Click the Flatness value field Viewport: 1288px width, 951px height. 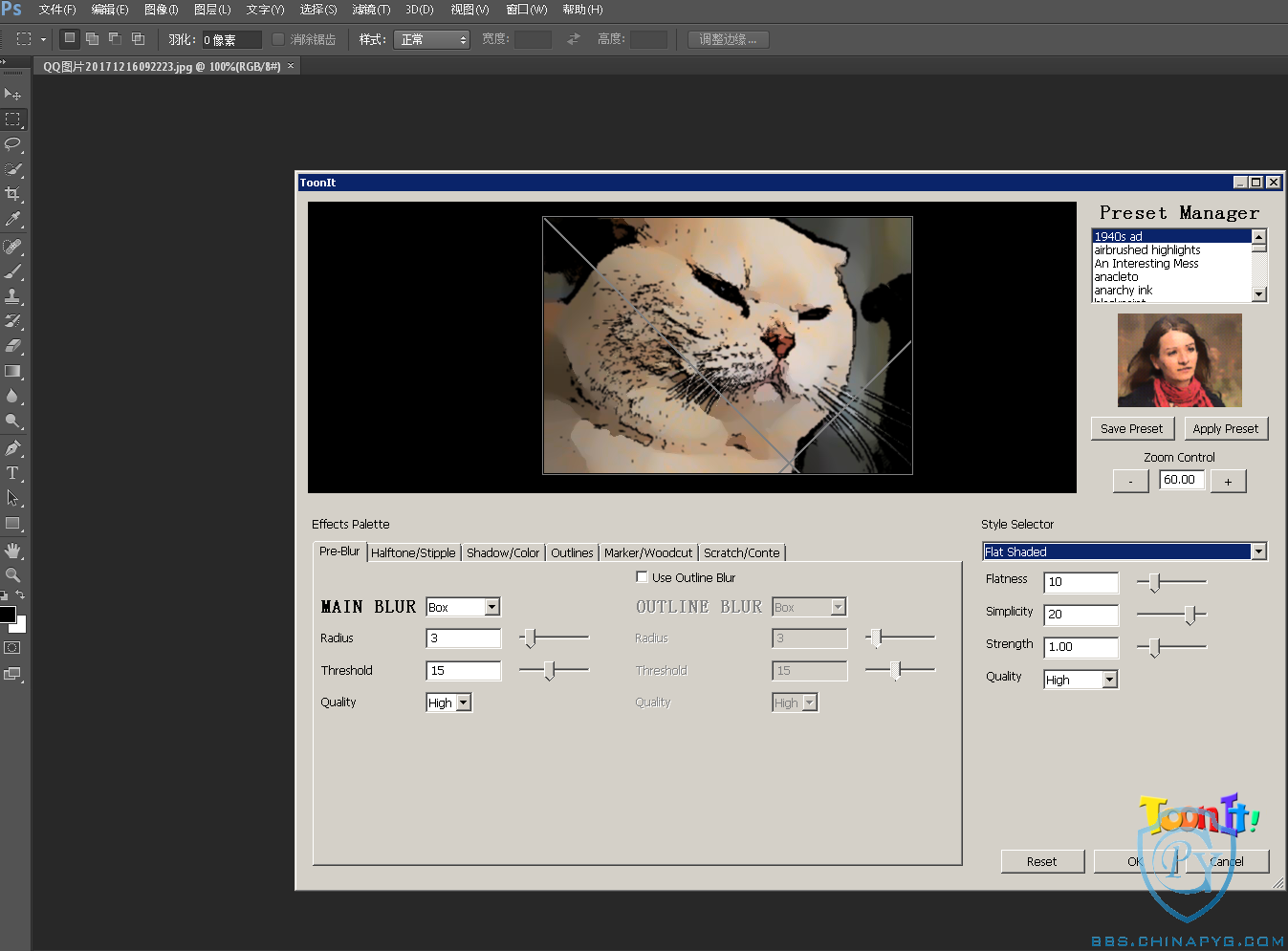[x=1081, y=581]
